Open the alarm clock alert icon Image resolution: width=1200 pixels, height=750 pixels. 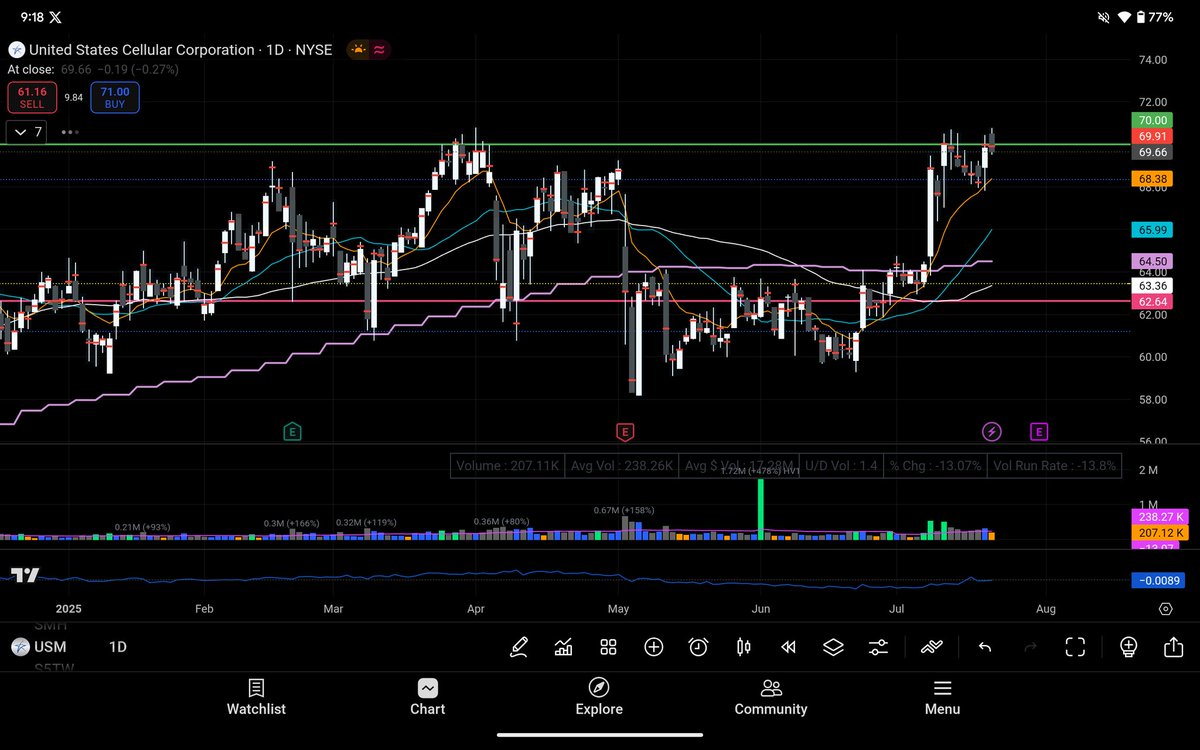pyautogui.click(x=698, y=647)
